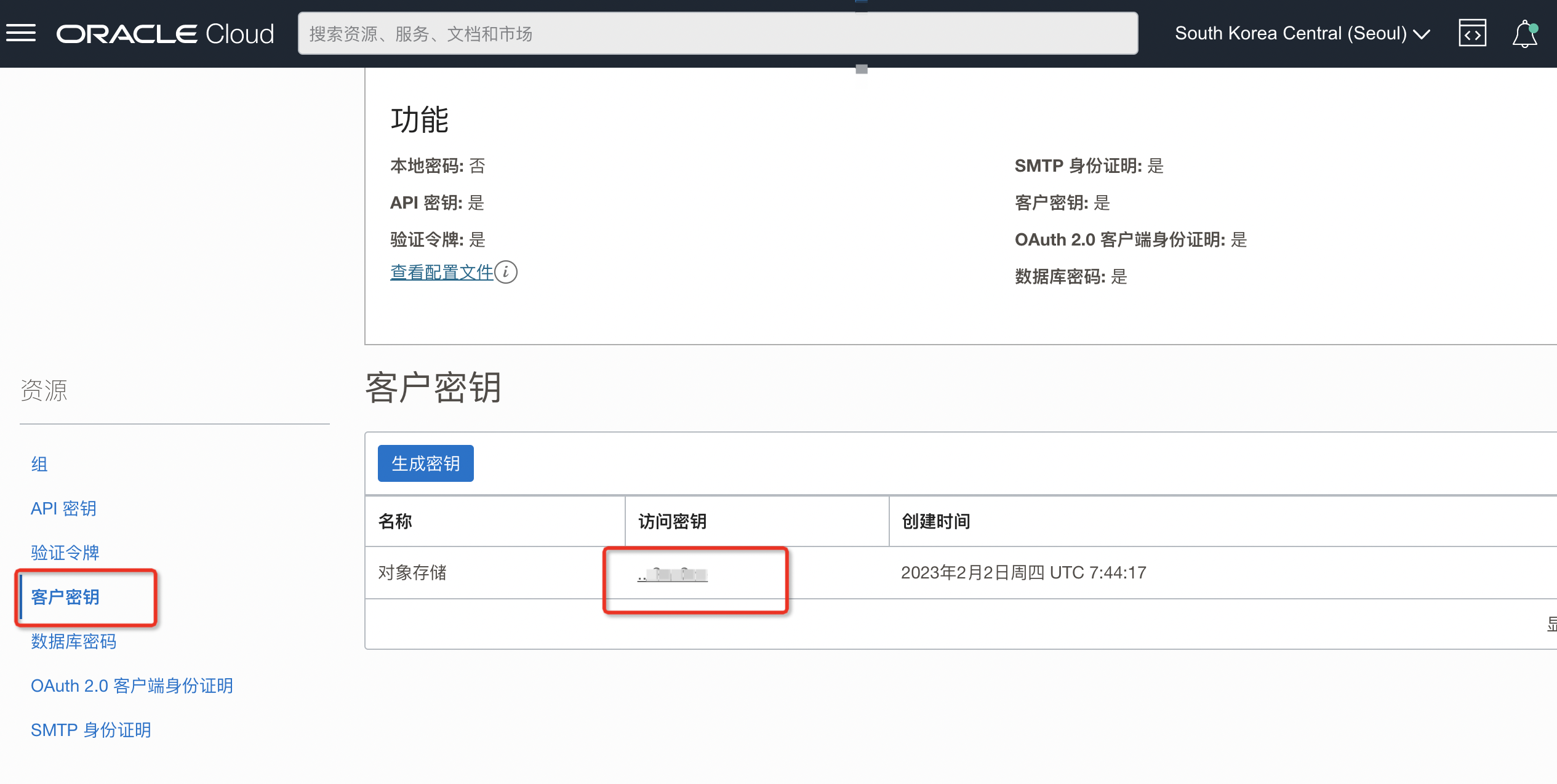The height and width of the screenshot is (784, 1557).
Task: Open SMTP 身份证明 in the sidebar
Action: tap(90, 730)
